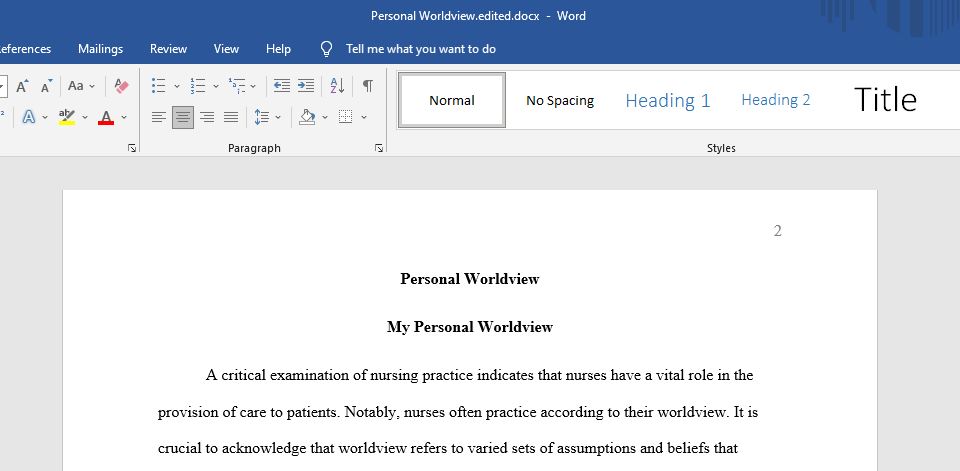Open bullet library dropdown arrow
Image resolution: width=960 pixels, height=471 pixels.
[x=176, y=86]
